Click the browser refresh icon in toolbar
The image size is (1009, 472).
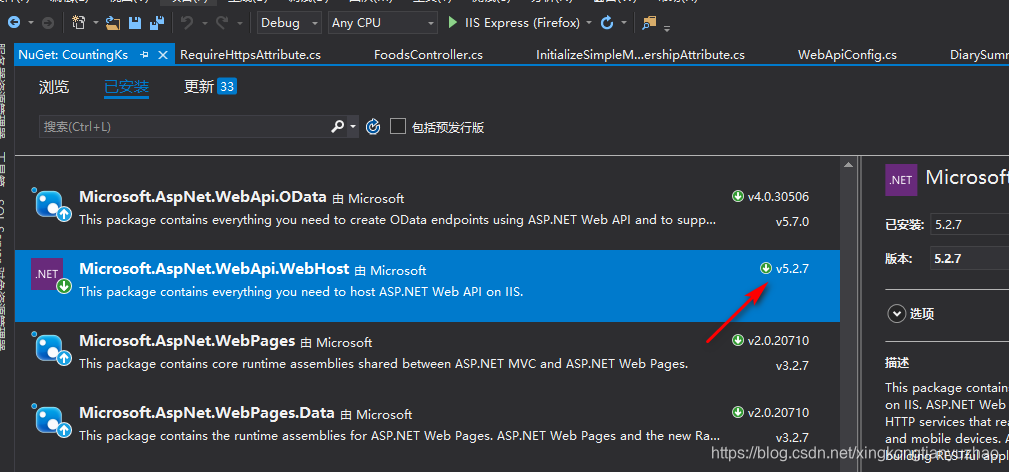[607, 23]
